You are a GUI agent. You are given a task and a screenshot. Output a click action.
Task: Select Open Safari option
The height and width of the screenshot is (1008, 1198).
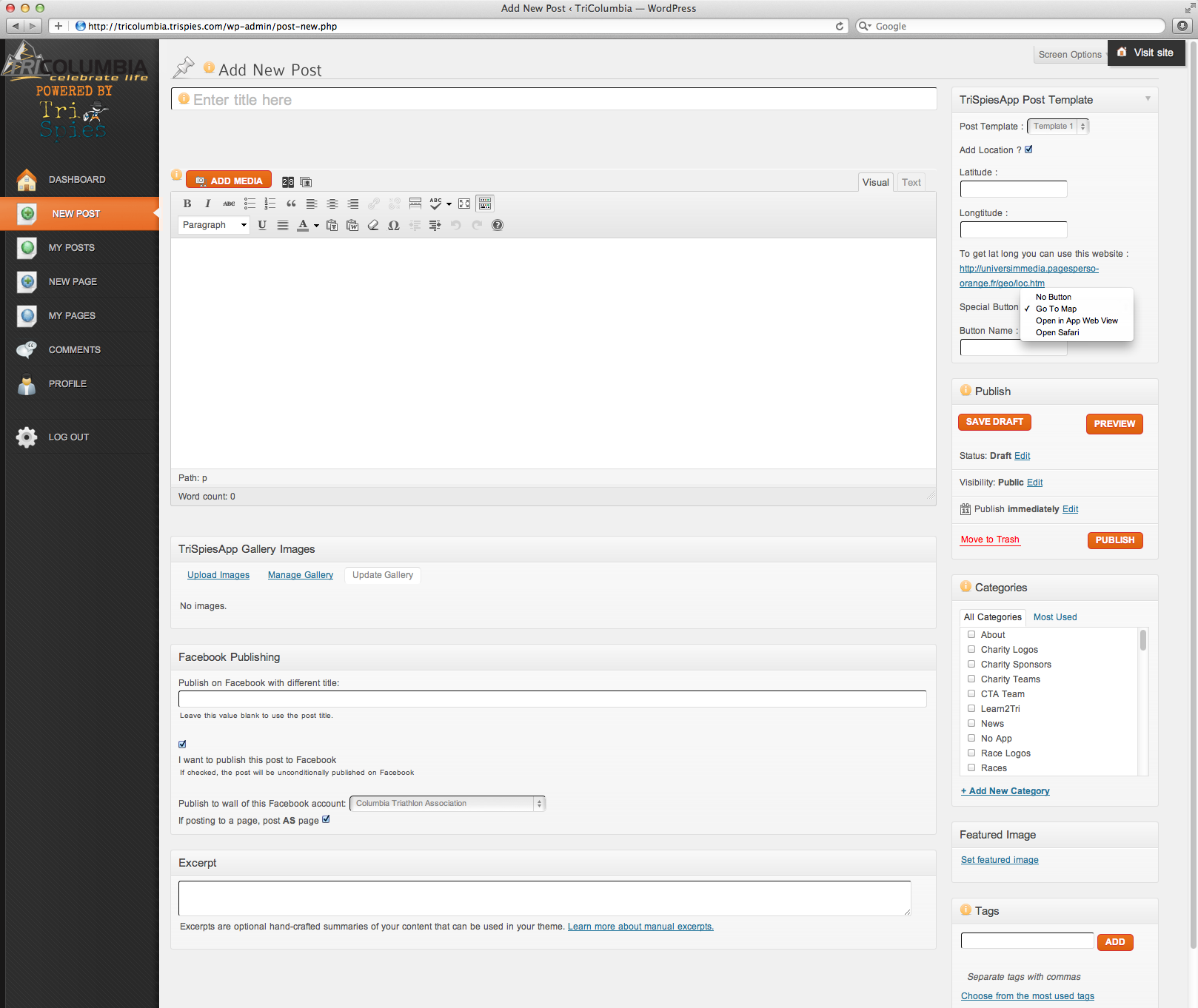[x=1077, y=332]
